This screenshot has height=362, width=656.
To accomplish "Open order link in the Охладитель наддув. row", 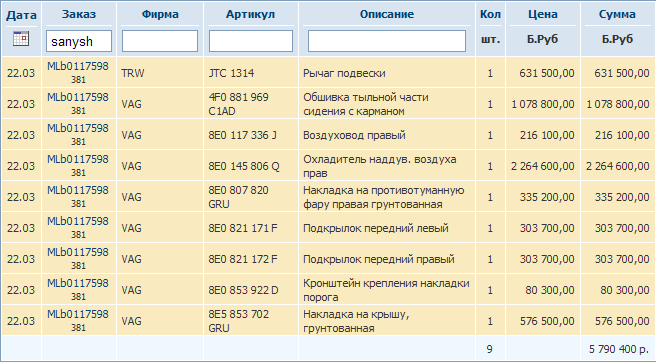I will tap(78, 159).
